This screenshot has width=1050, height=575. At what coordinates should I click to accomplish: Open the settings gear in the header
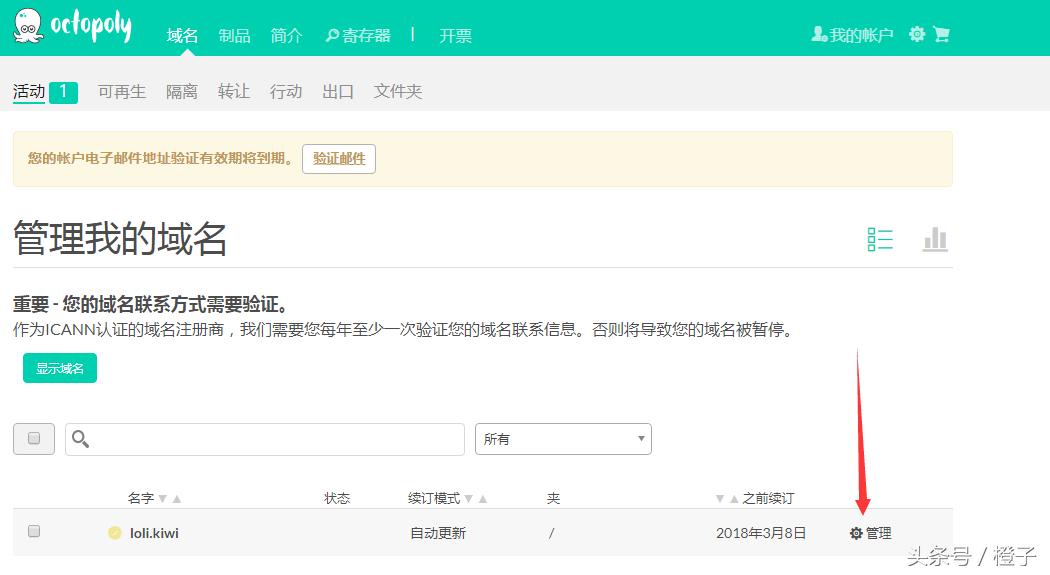(917, 34)
